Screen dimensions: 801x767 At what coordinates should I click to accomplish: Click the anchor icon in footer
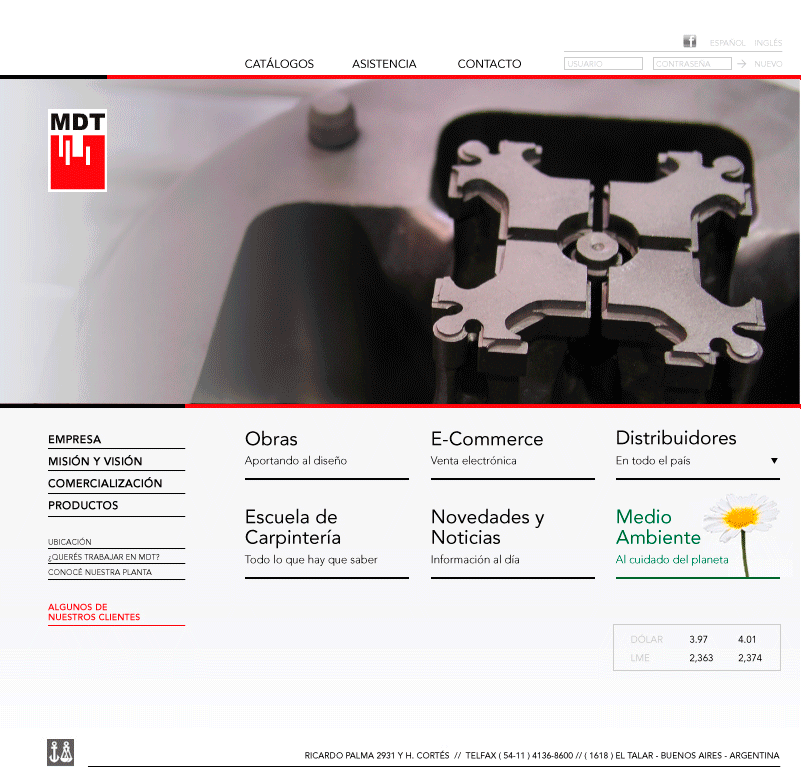point(61,752)
